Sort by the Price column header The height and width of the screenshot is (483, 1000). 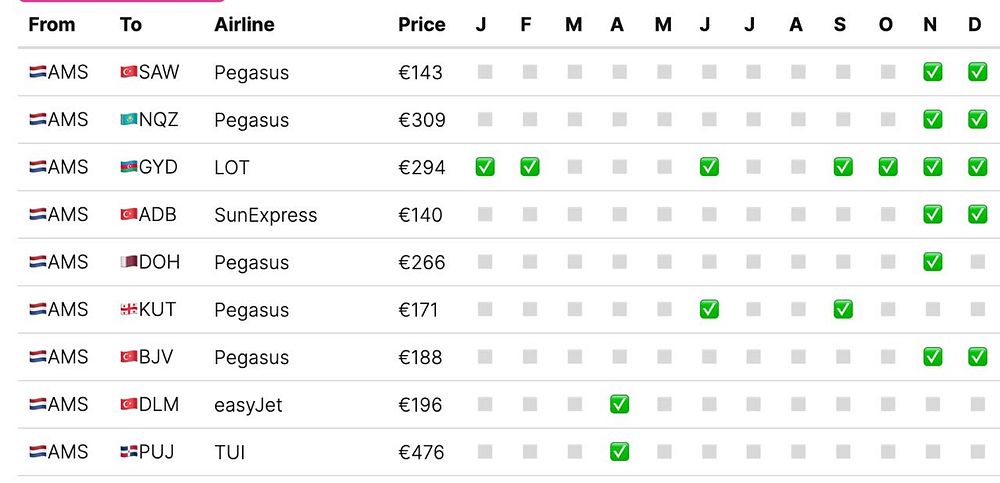point(421,25)
